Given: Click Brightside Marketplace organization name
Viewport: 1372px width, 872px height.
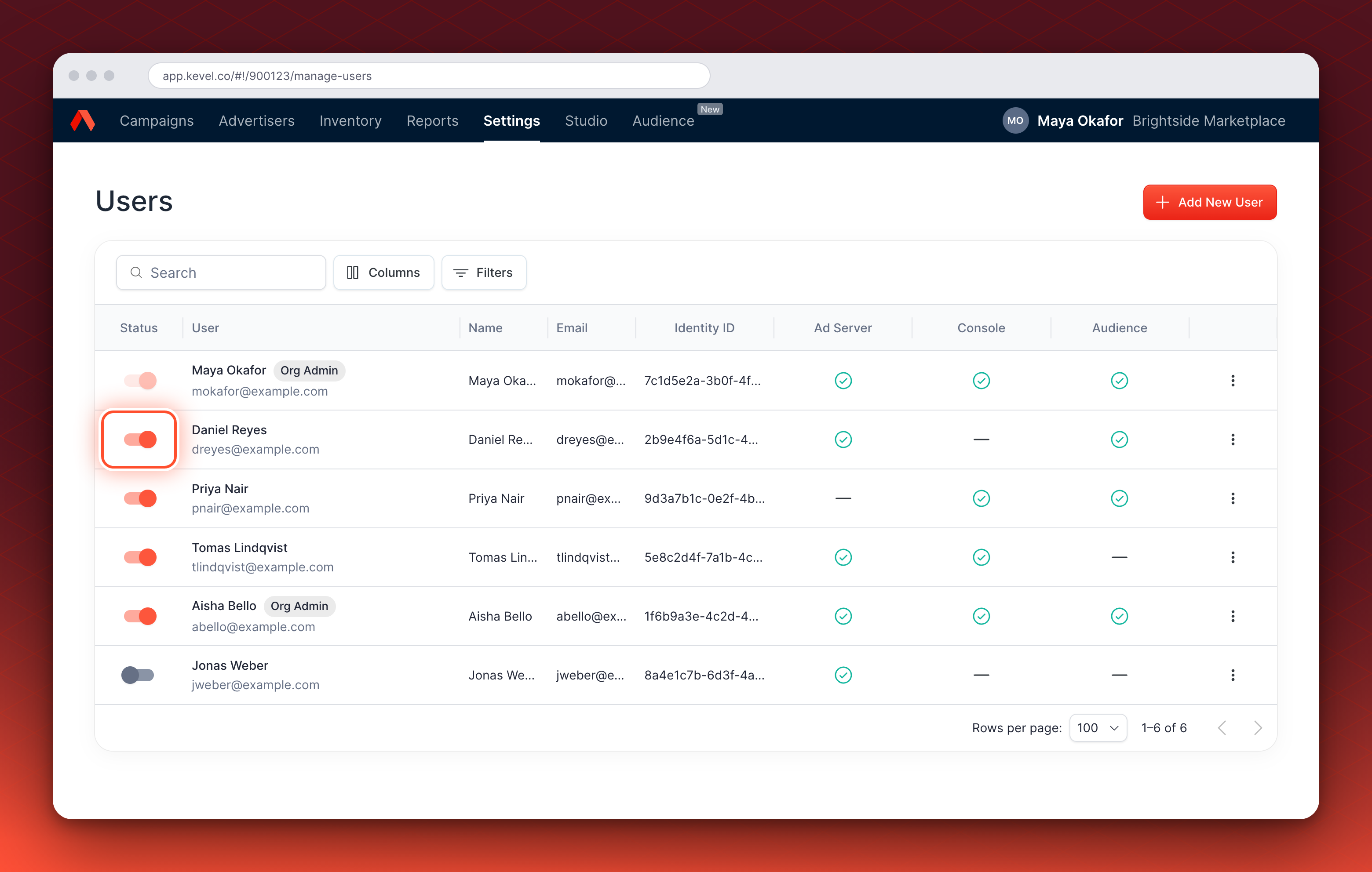Looking at the screenshot, I should pos(1208,121).
